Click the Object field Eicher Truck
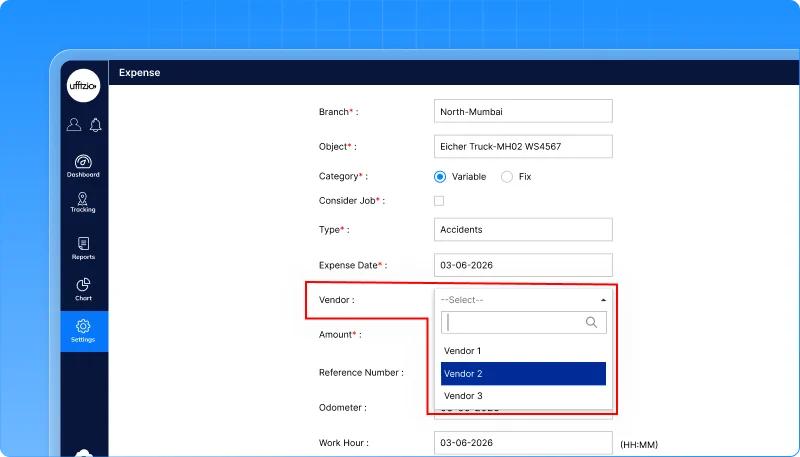The image size is (800, 457). (x=523, y=146)
